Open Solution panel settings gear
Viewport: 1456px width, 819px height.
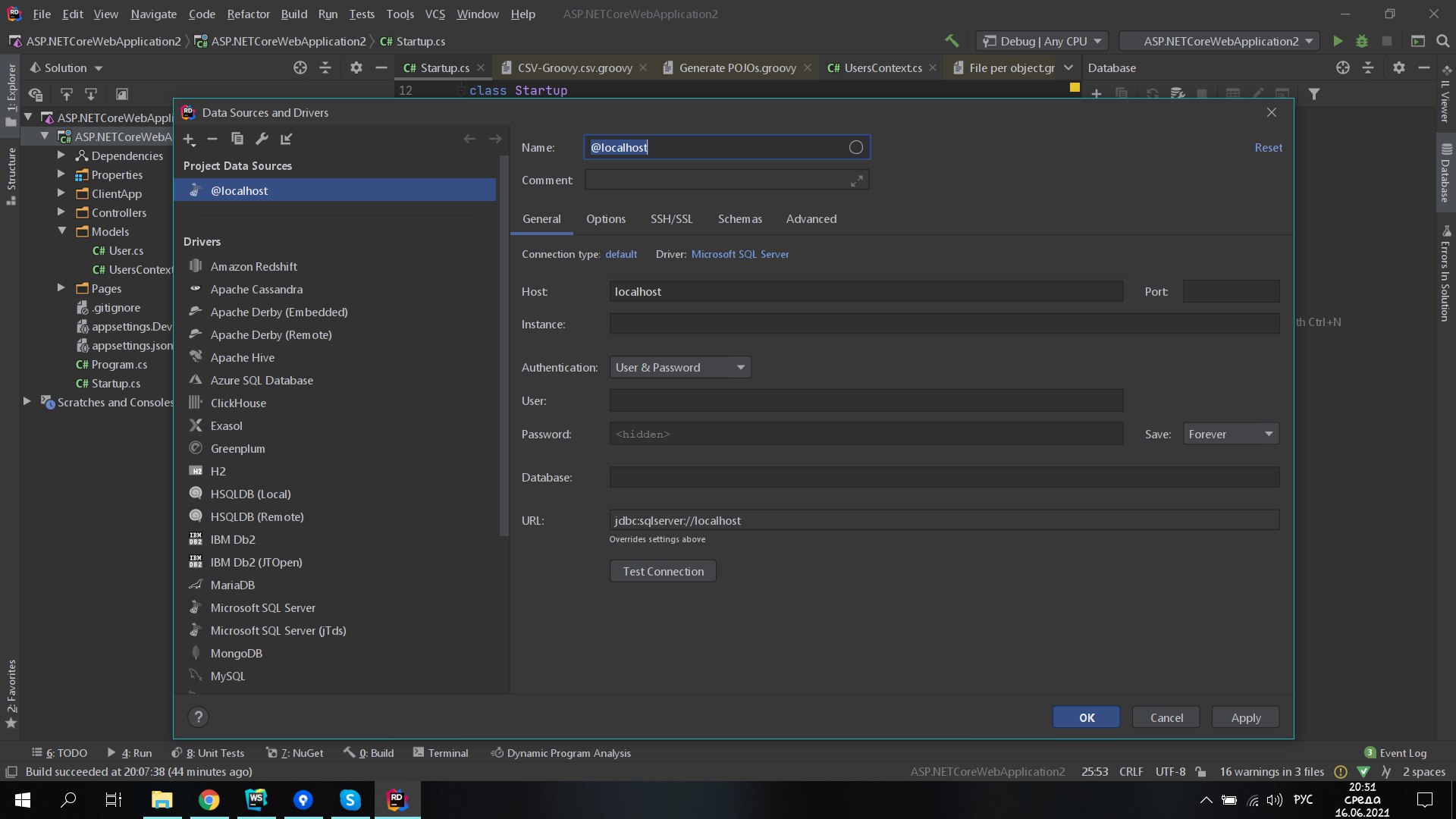356,67
